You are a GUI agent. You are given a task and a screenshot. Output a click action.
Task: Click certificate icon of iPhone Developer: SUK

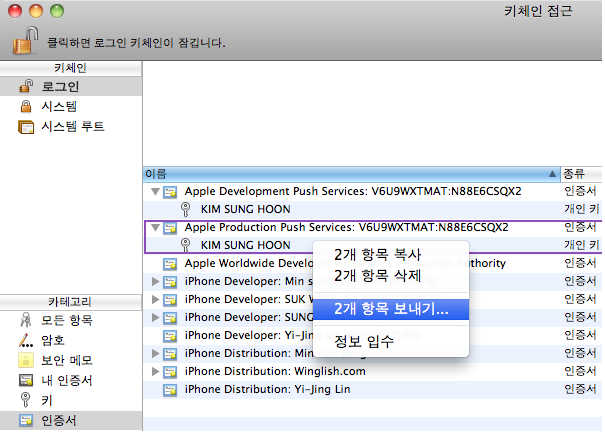[170, 300]
